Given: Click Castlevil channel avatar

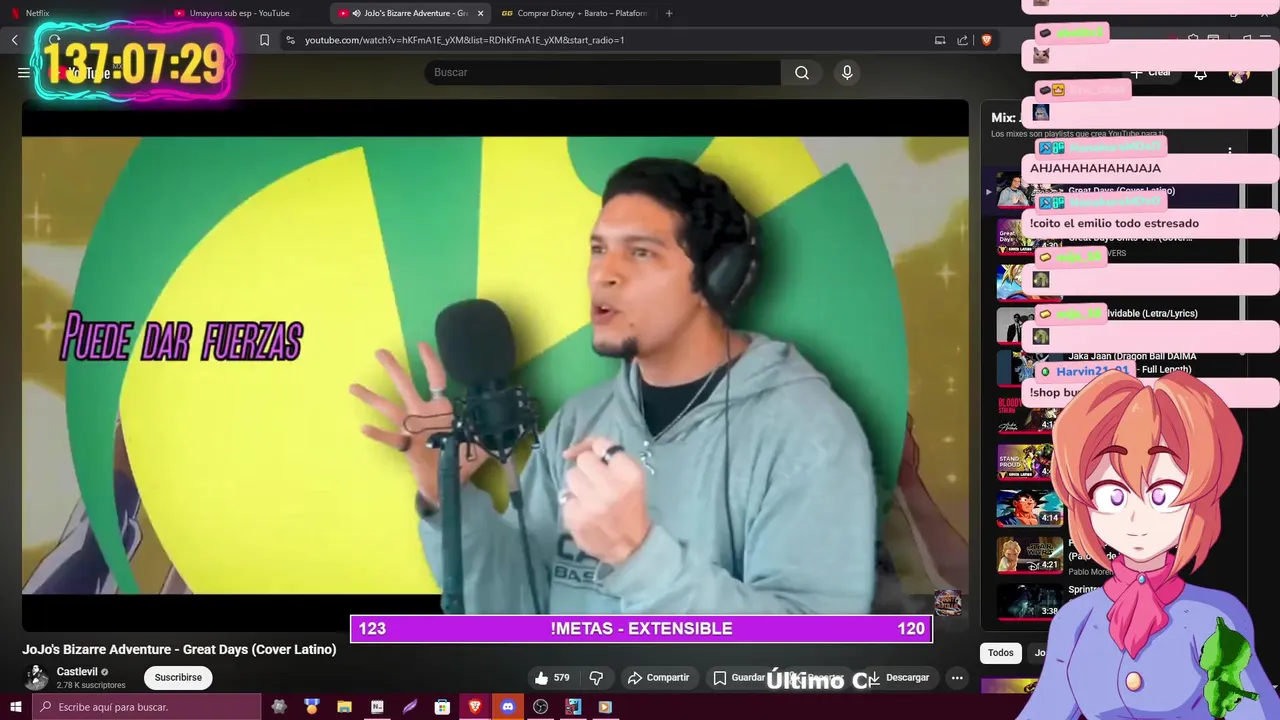Looking at the screenshot, I should click(x=36, y=678).
